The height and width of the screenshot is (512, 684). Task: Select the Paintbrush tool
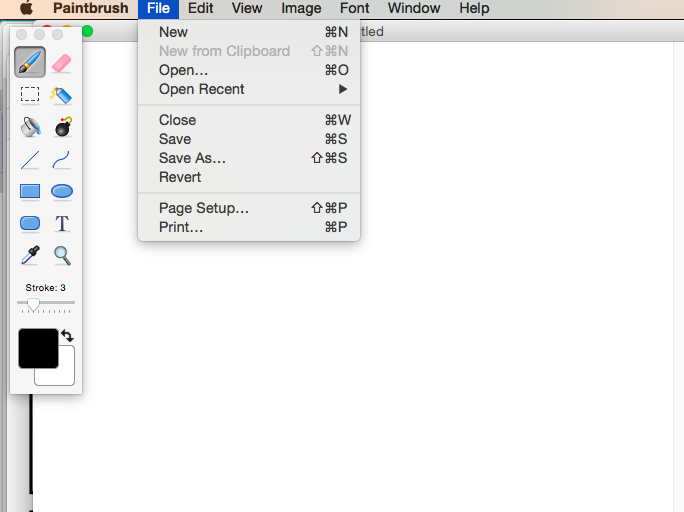(30, 62)
